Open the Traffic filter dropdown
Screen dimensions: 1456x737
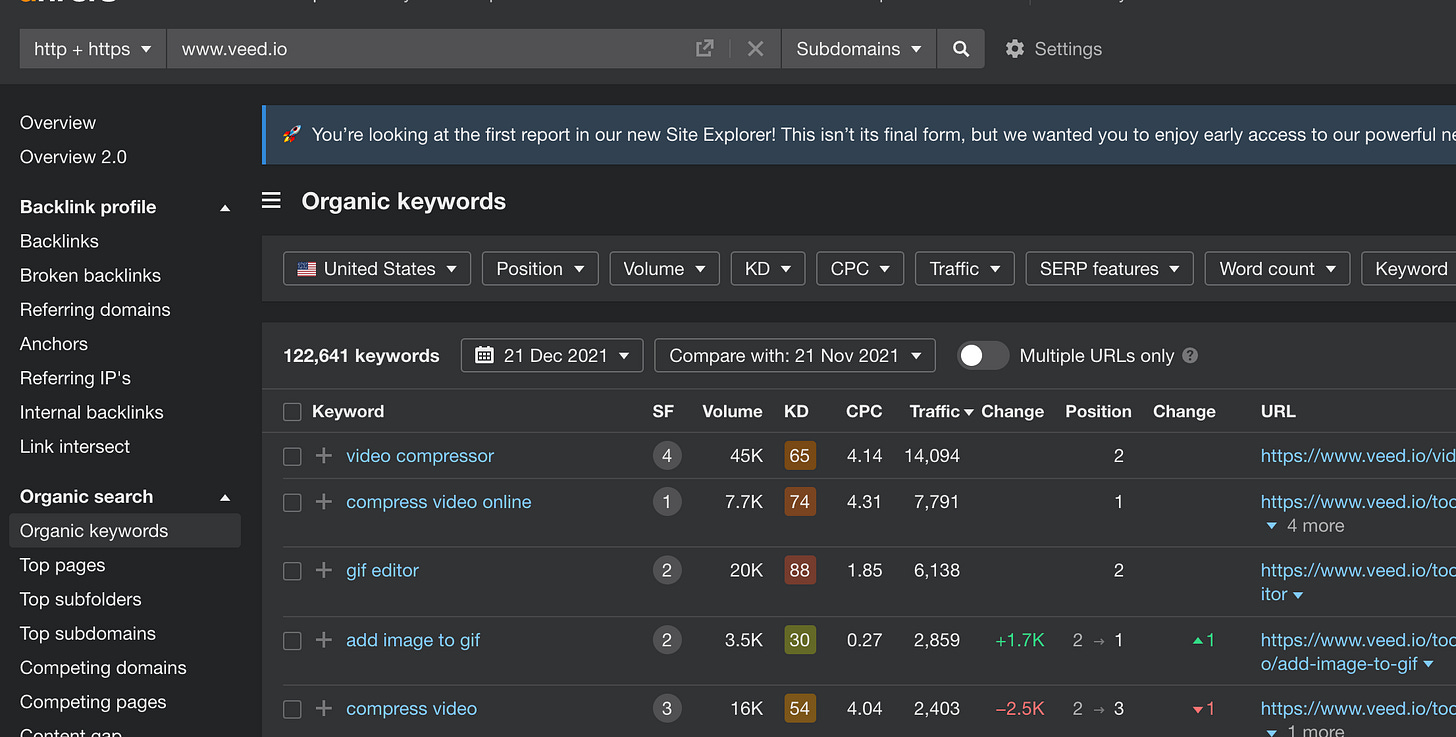pos(965,269)
